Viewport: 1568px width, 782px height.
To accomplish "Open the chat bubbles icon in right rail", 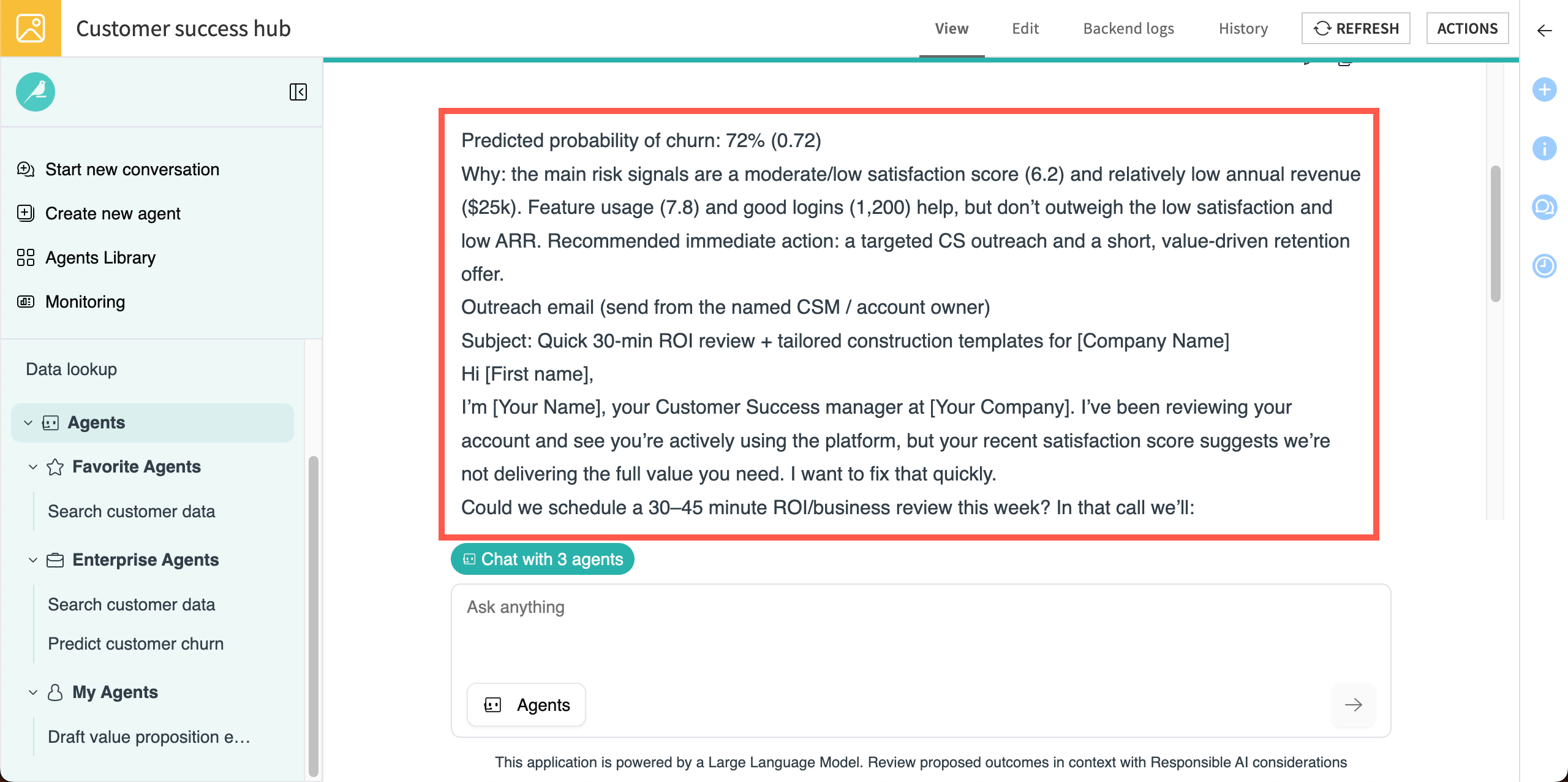I will [x=1544, y=207].
